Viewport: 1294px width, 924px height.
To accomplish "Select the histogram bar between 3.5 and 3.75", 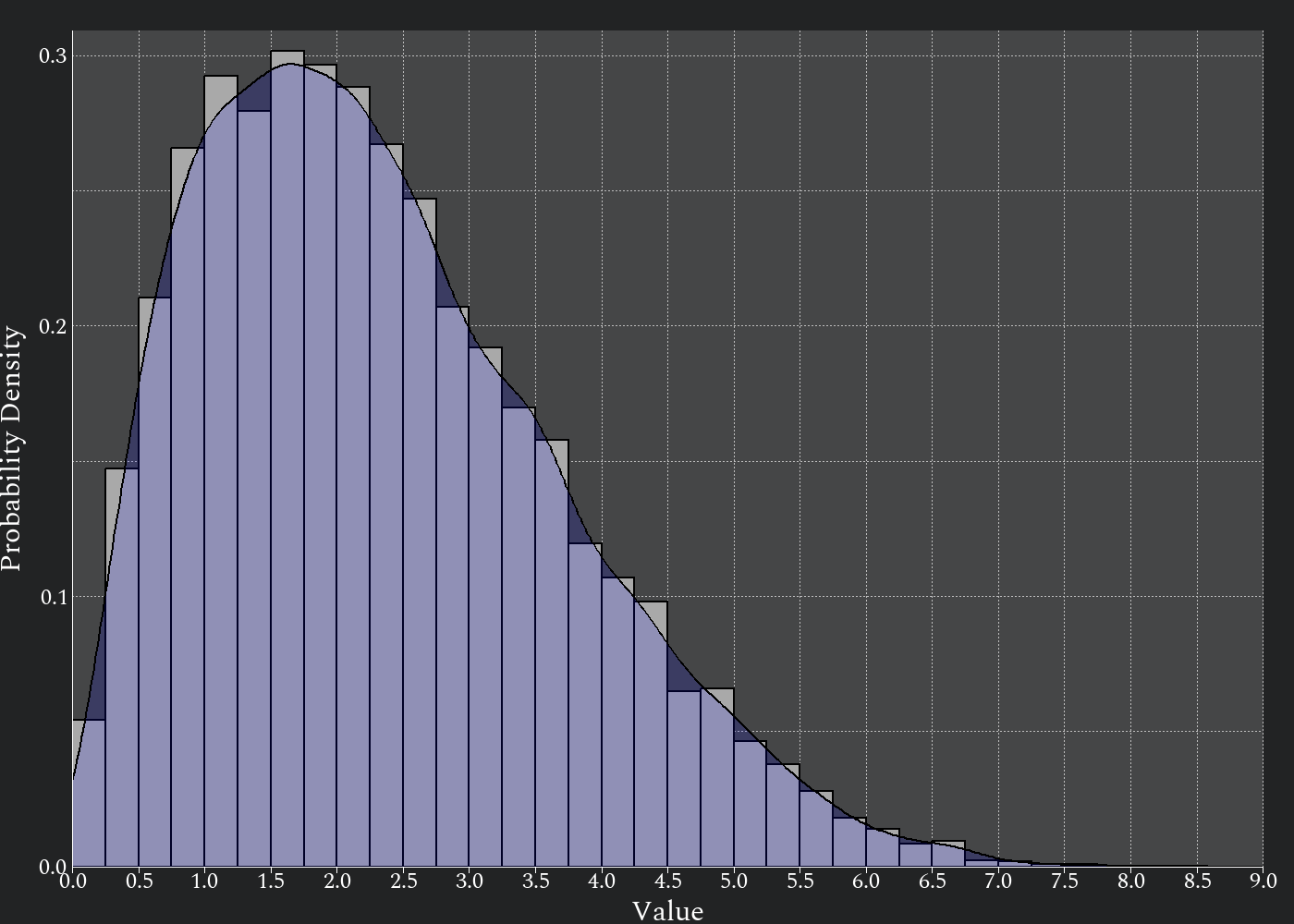I will tap(552, 653).
